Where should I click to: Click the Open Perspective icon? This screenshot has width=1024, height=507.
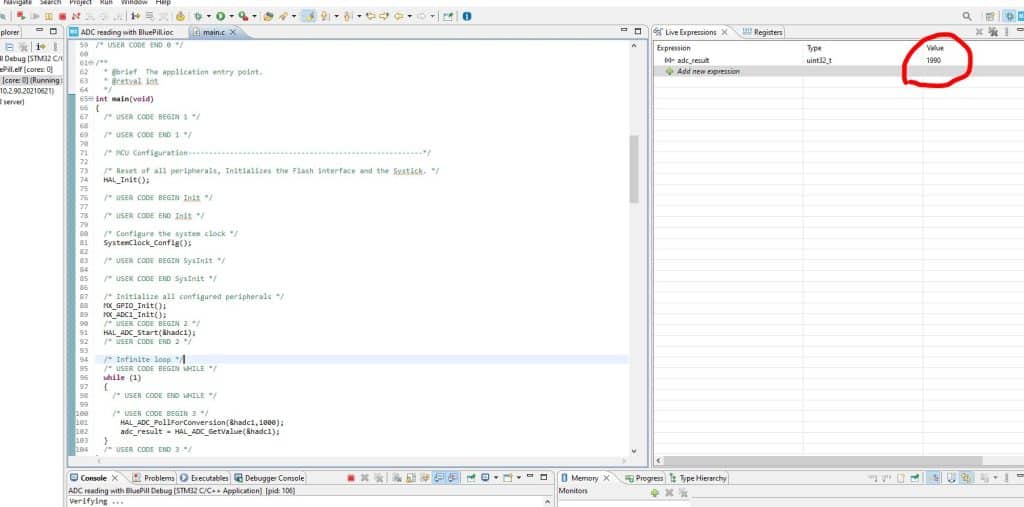[x=990, y=16]
